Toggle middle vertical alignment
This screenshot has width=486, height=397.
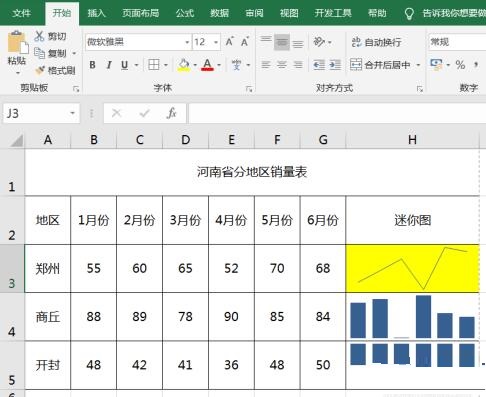(282, 42)
